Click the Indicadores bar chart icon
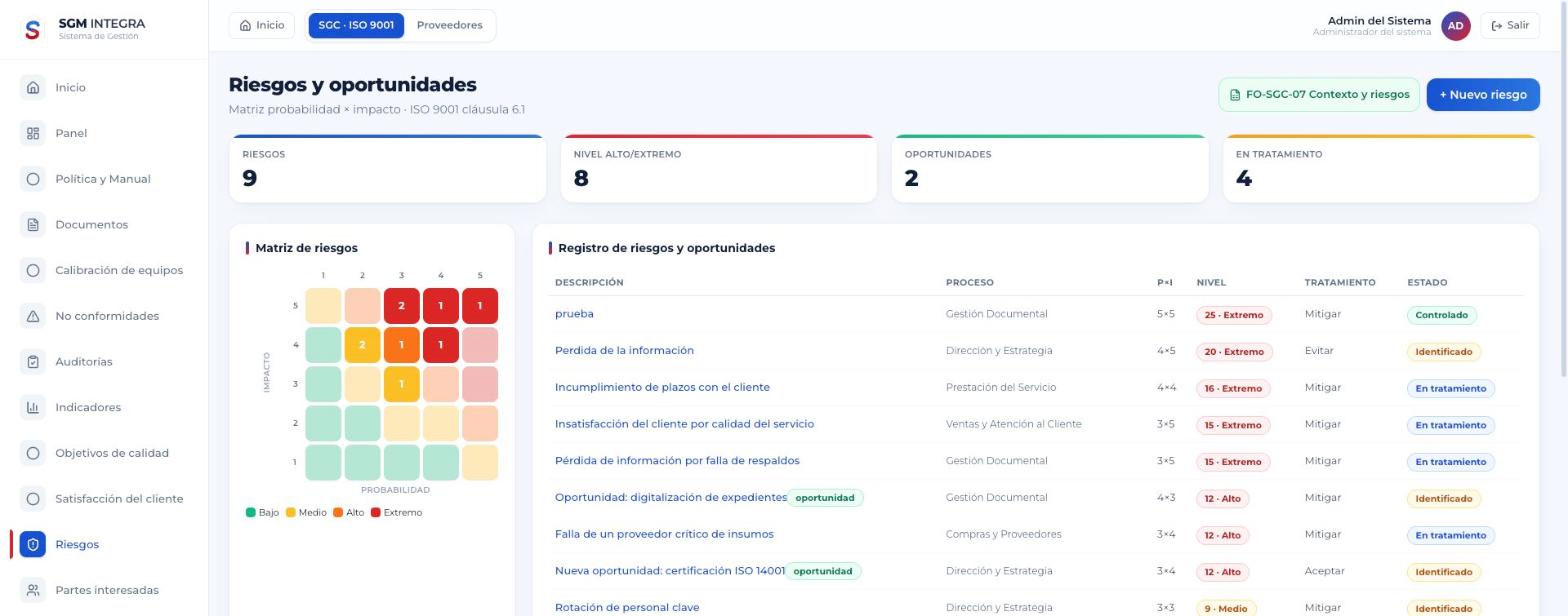 pos(33,407)
